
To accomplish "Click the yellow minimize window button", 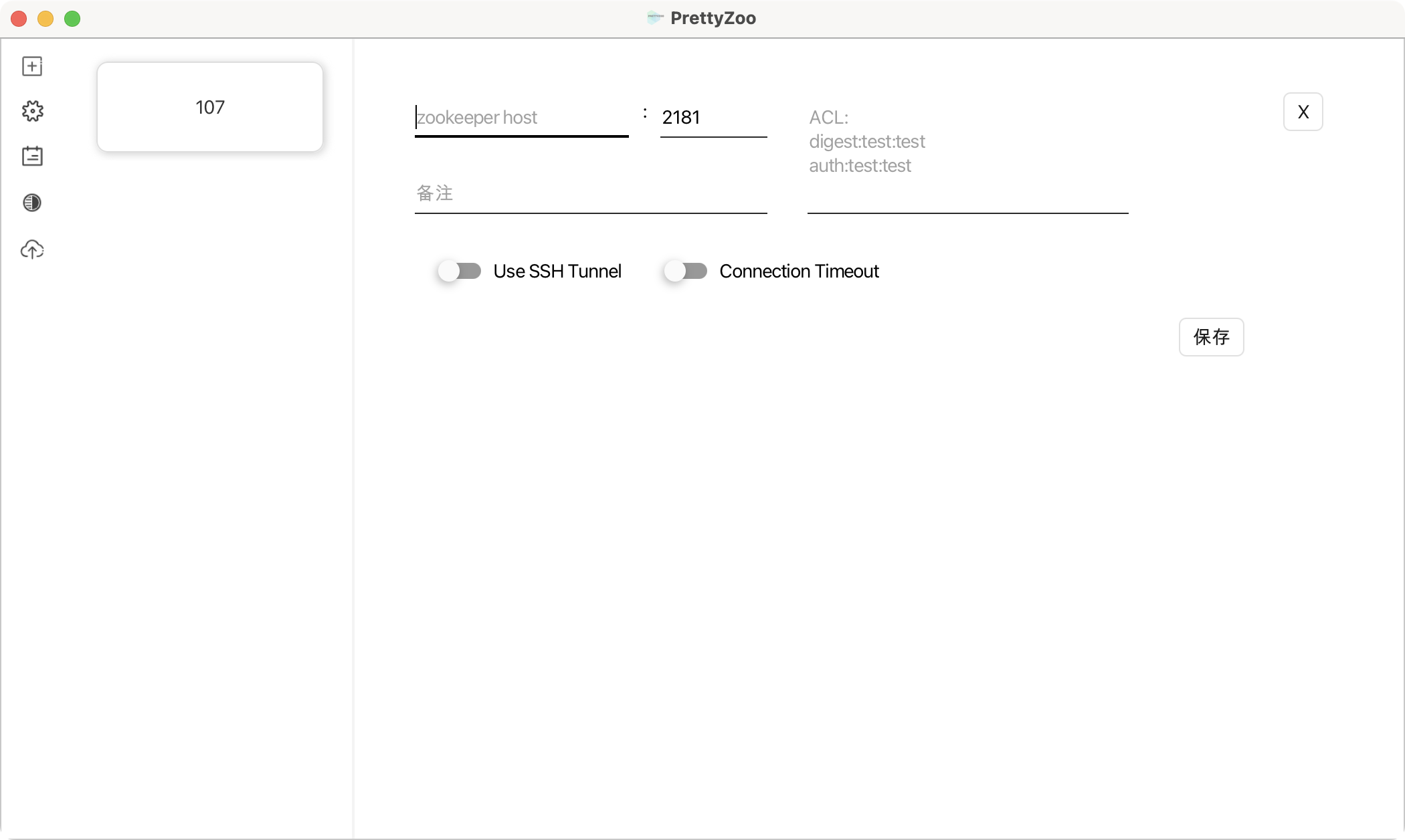I will click(45, 19).
